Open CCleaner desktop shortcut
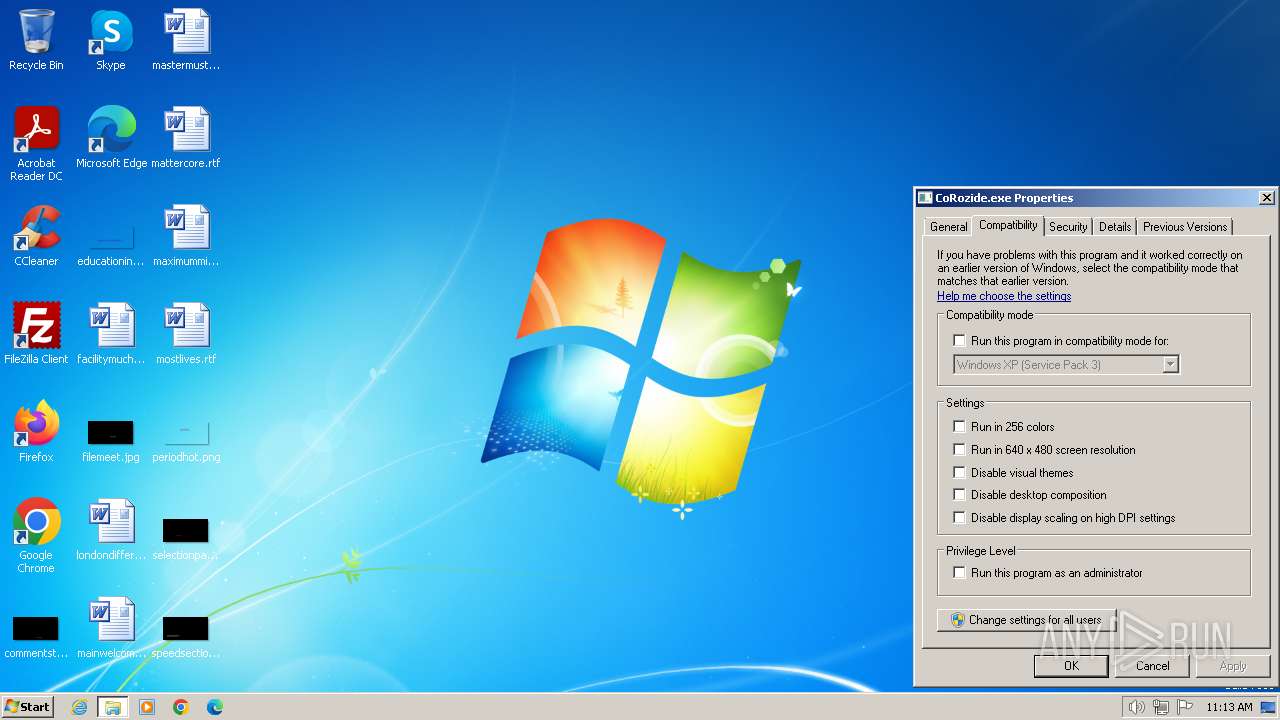 pyautogui.click(x=36, y=236)
